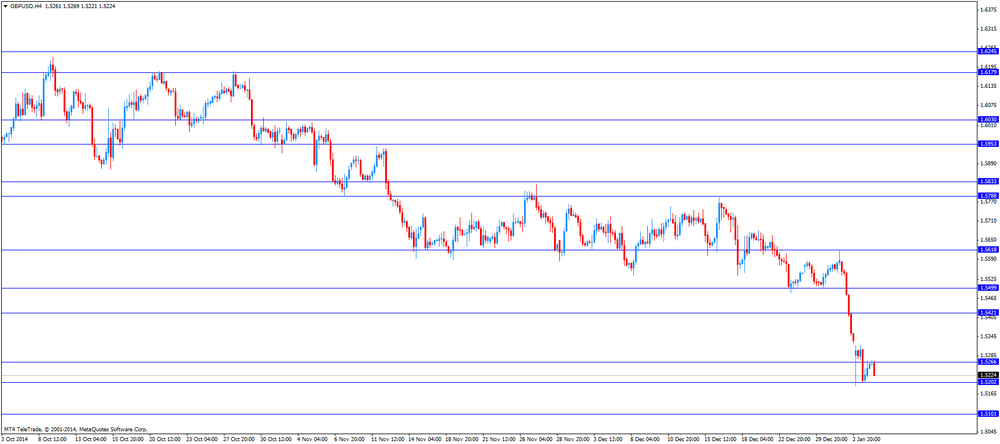
Task: Click the GBPUSD,H4 chart title text
Action: pos(26,5)
